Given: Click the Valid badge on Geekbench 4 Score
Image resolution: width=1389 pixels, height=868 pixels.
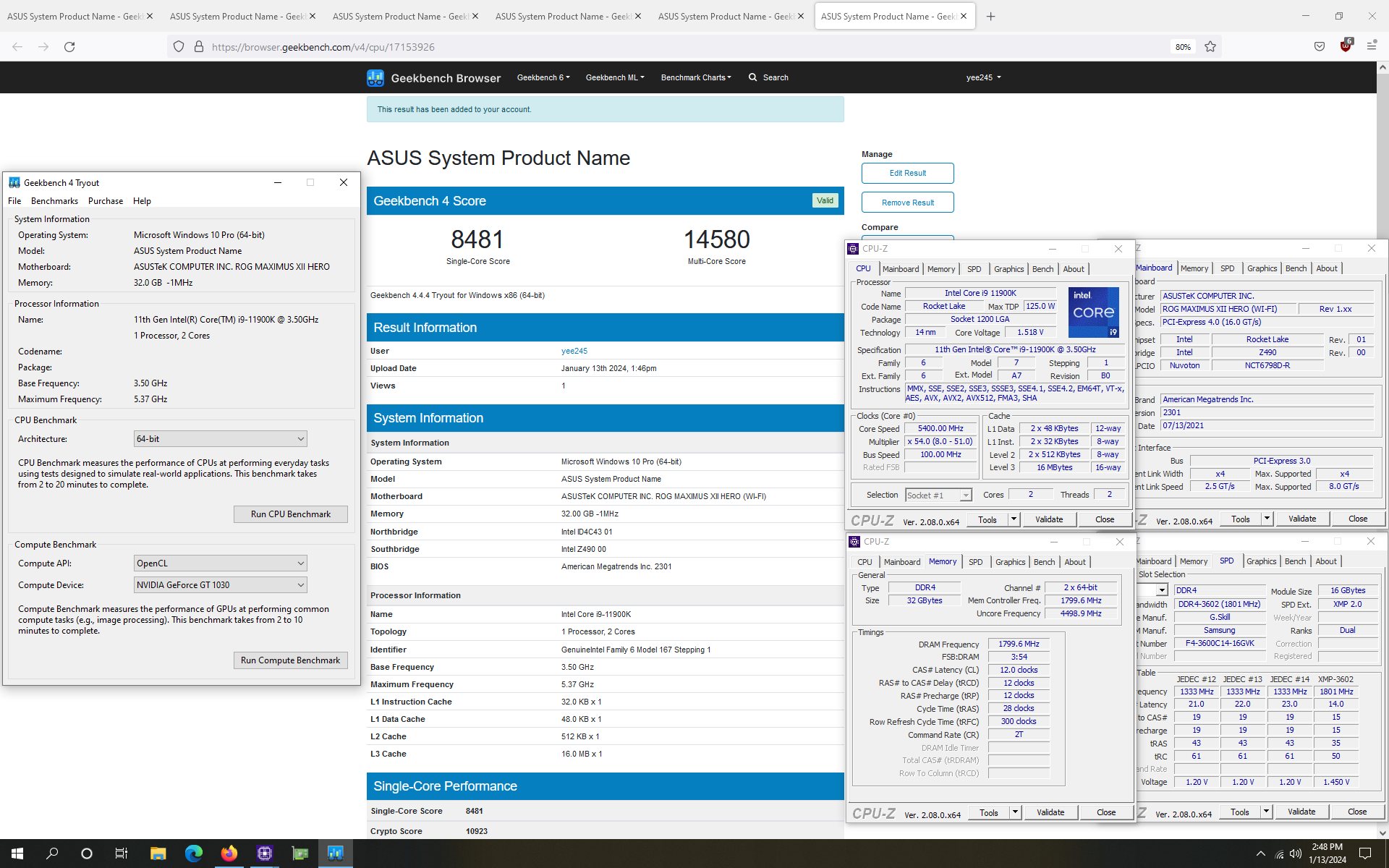Looking at the screenshot, I should (x=825, y=200).
